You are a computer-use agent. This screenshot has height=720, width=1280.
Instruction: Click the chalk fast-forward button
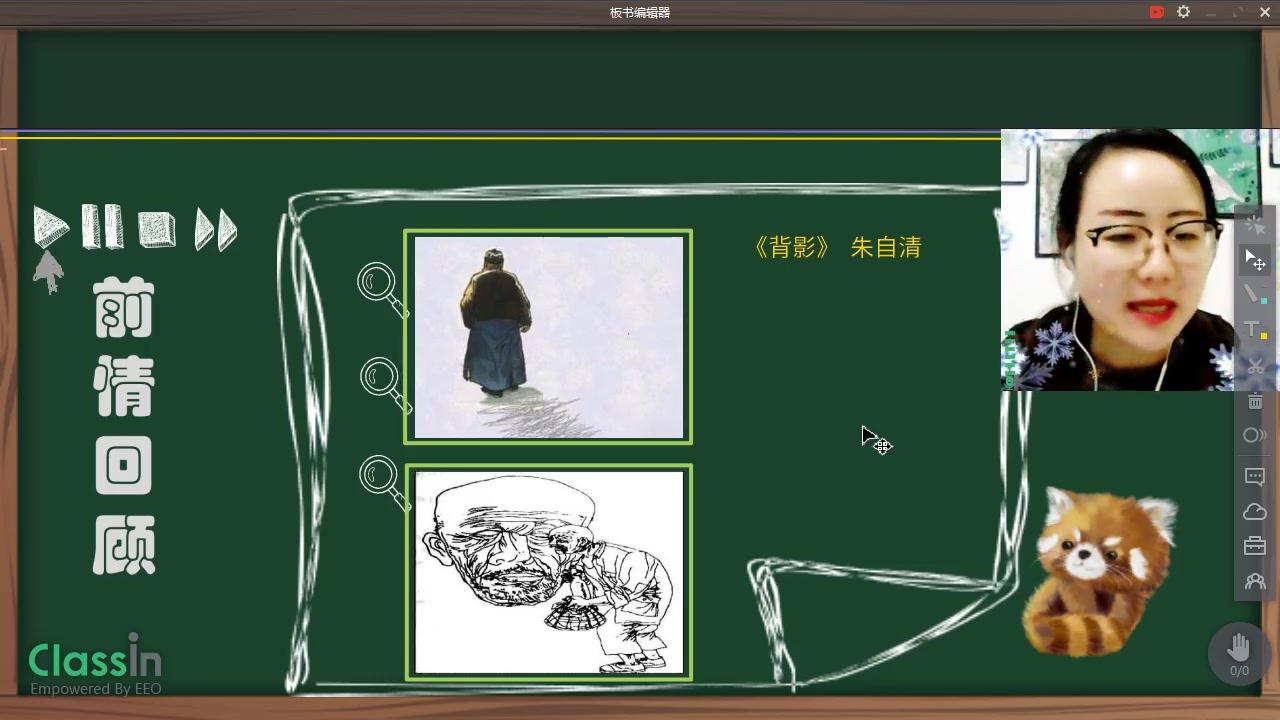tap(215, 229)
